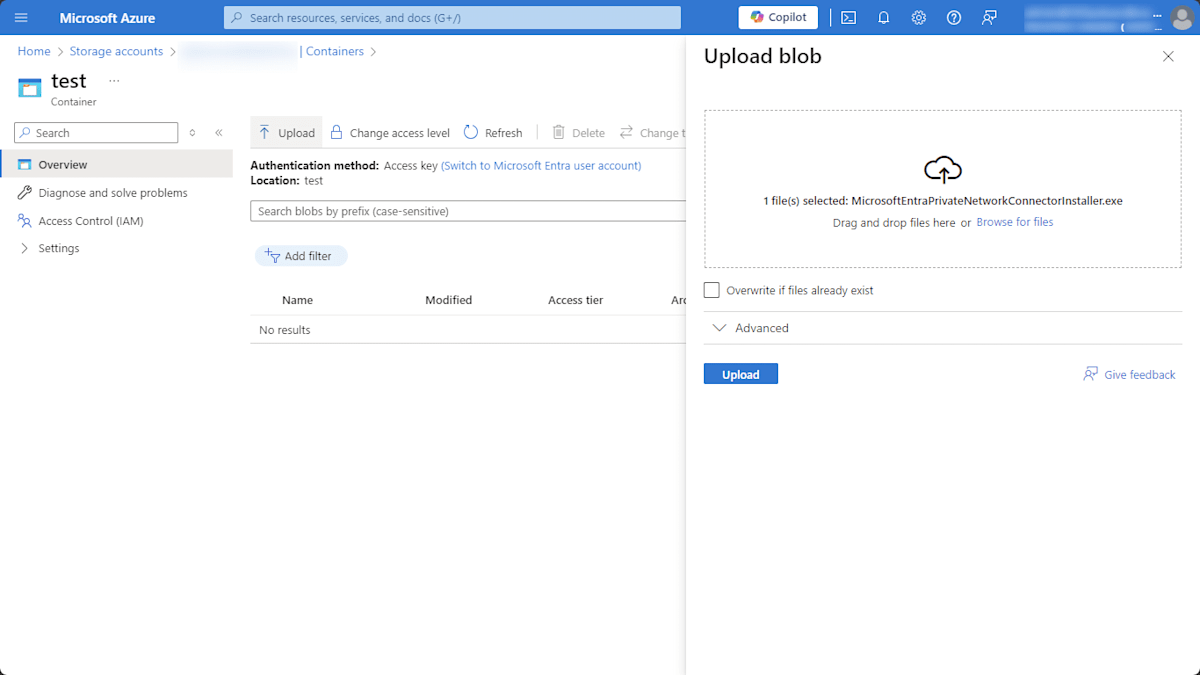Select Overview in the sidebar
1200x675 pixels.
coord(116,164)
